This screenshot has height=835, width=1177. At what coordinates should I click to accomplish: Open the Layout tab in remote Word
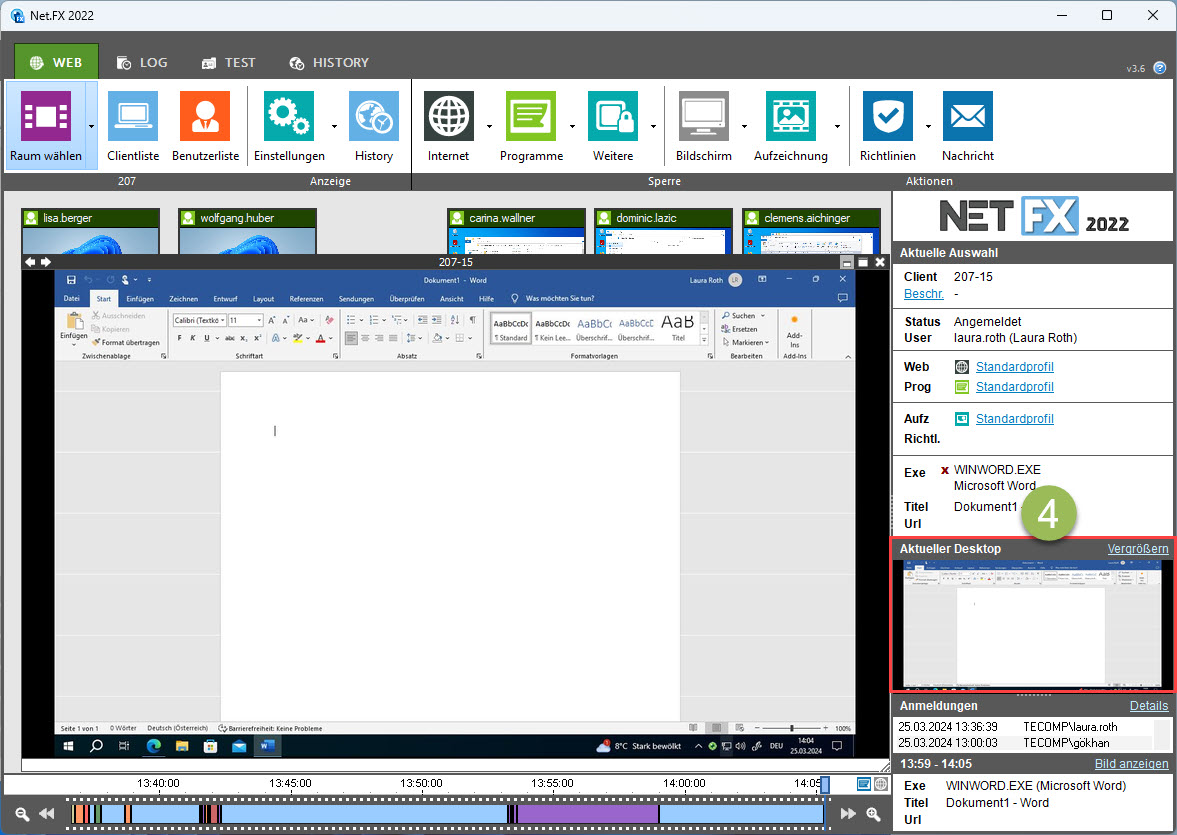263,299
